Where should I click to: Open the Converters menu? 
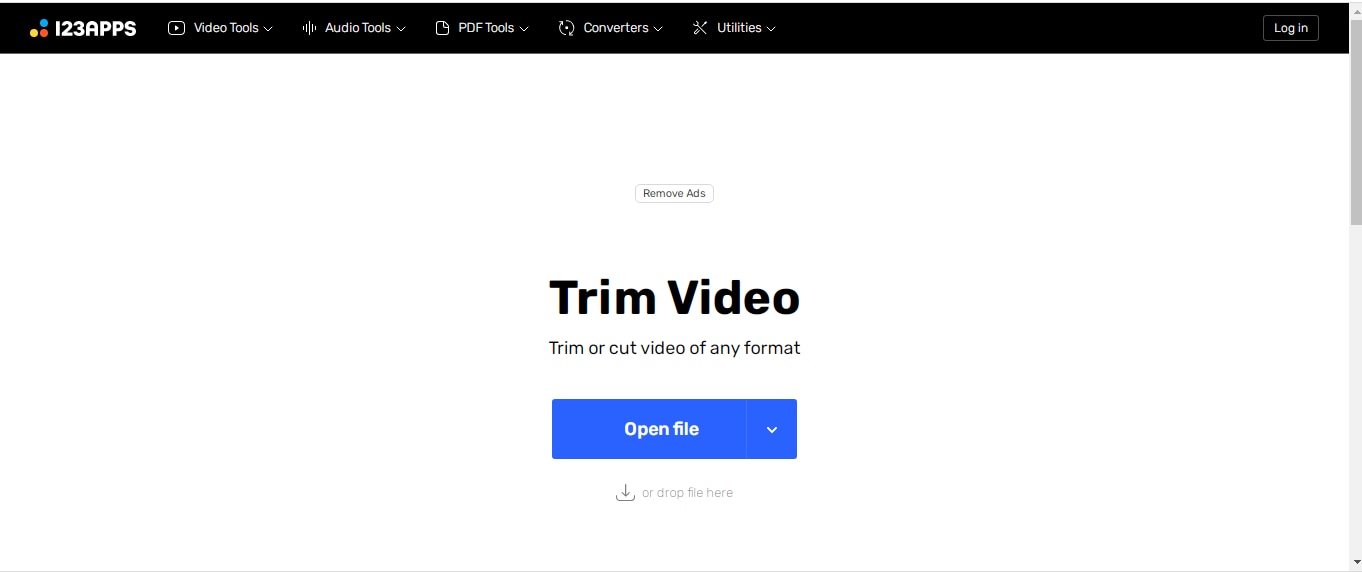click(611, 28)
